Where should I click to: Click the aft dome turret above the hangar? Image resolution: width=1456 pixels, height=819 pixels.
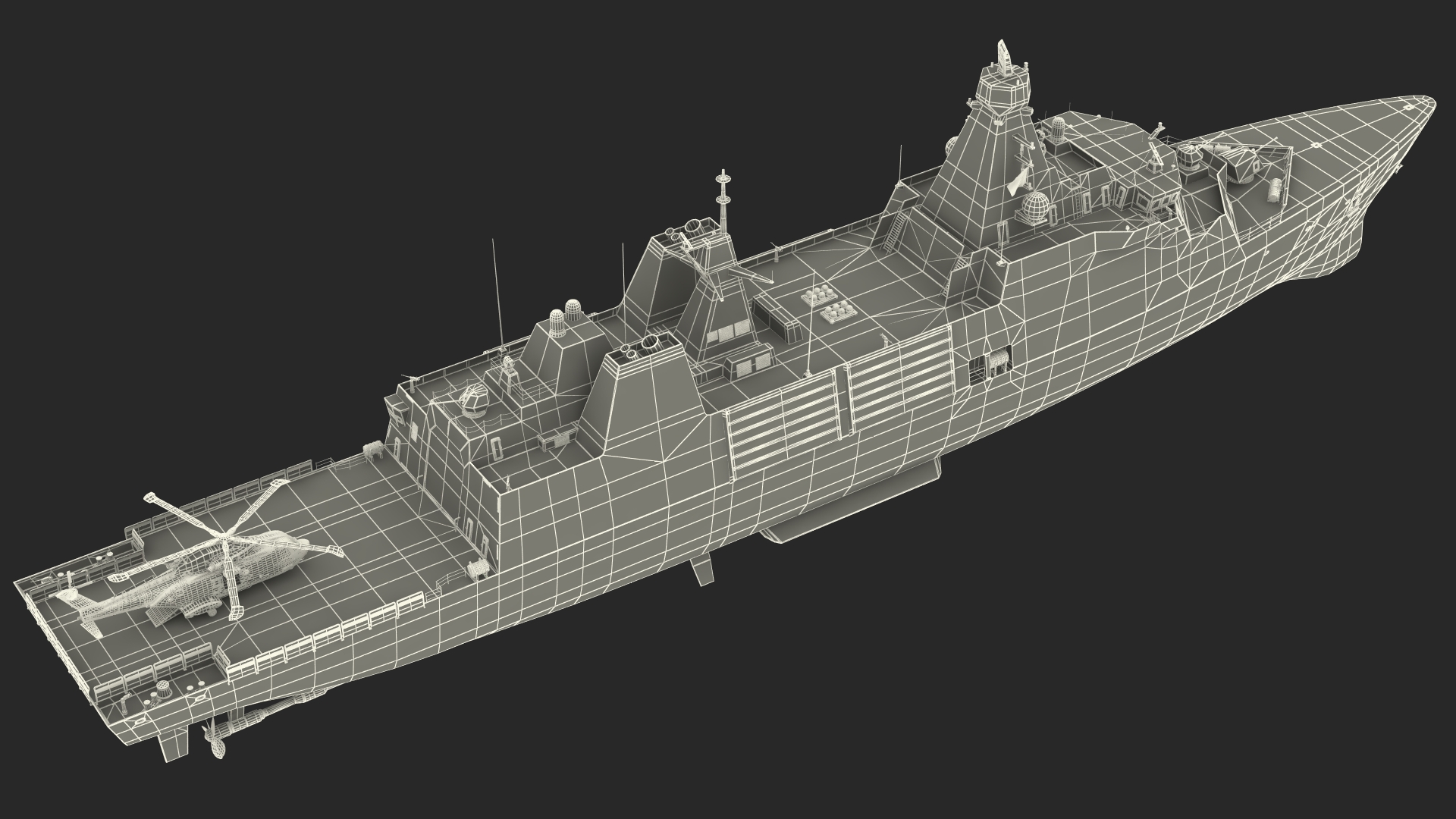pyautogui.click(x=475, y=400)
